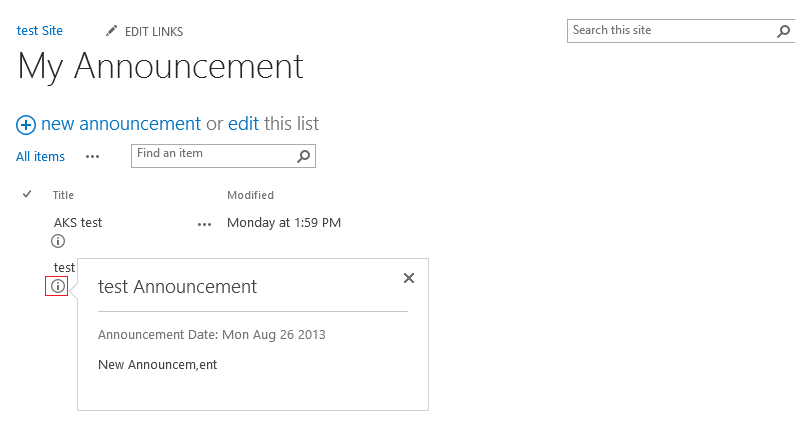This screenshot has height=433, width=795.
Task: Toggle the select-all checkmark in header
Action: click(x=27, y=194)
